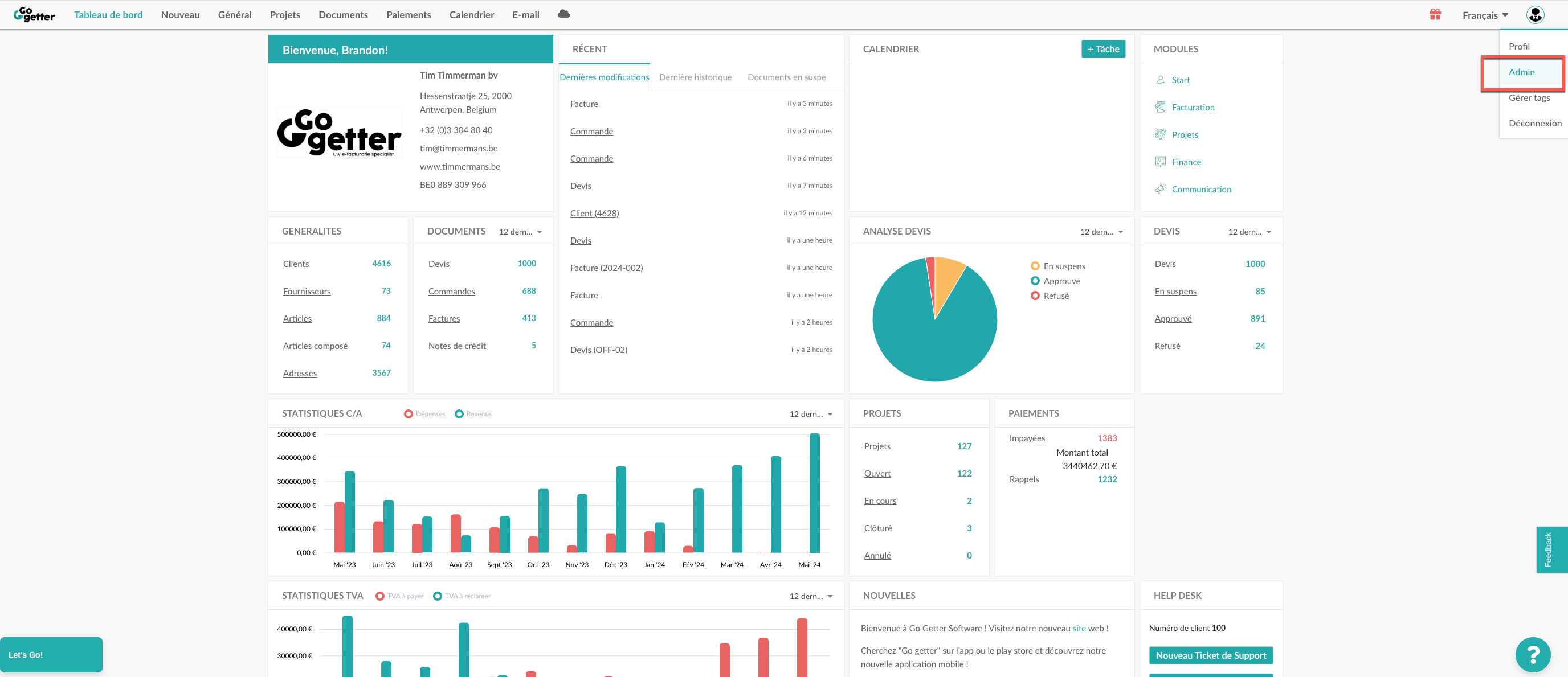Click the Projets module icon
The height and width of the screenshot is (677, 1568).
point(1160,134)
